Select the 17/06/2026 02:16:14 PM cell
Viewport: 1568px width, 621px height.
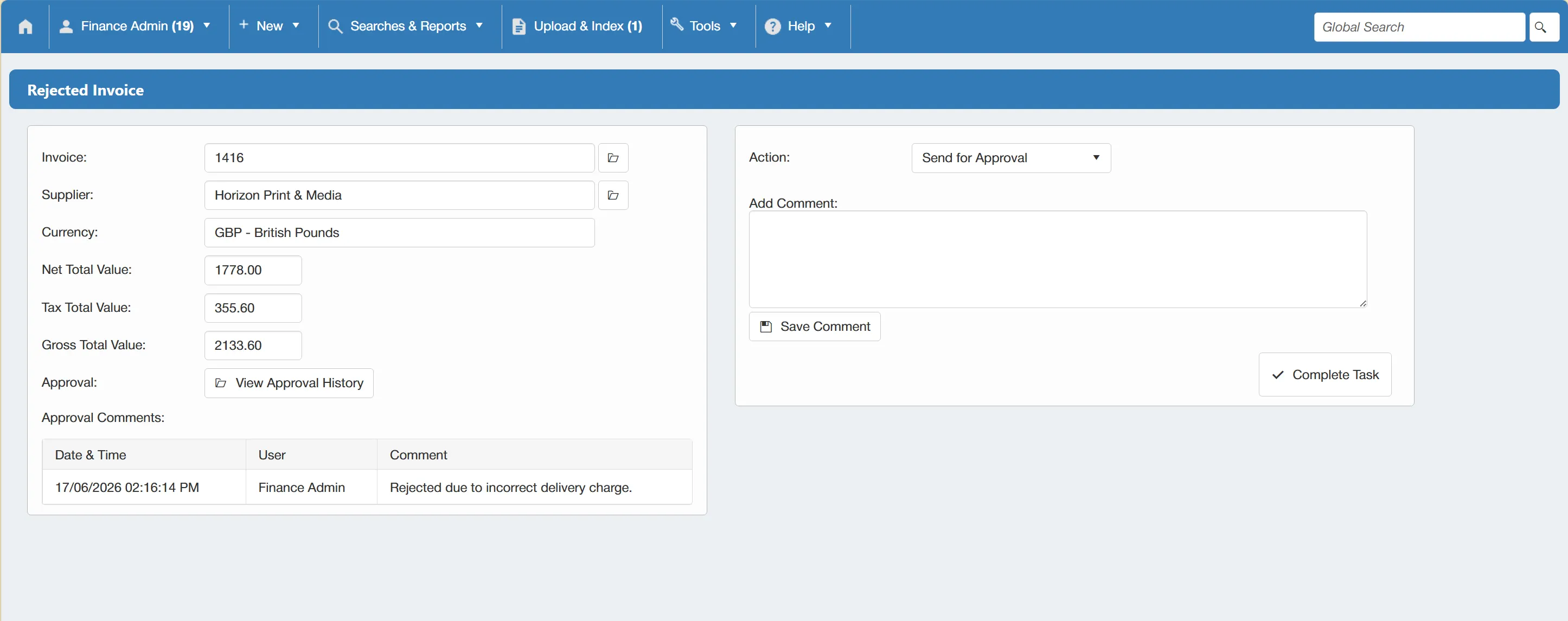point(144,487)
